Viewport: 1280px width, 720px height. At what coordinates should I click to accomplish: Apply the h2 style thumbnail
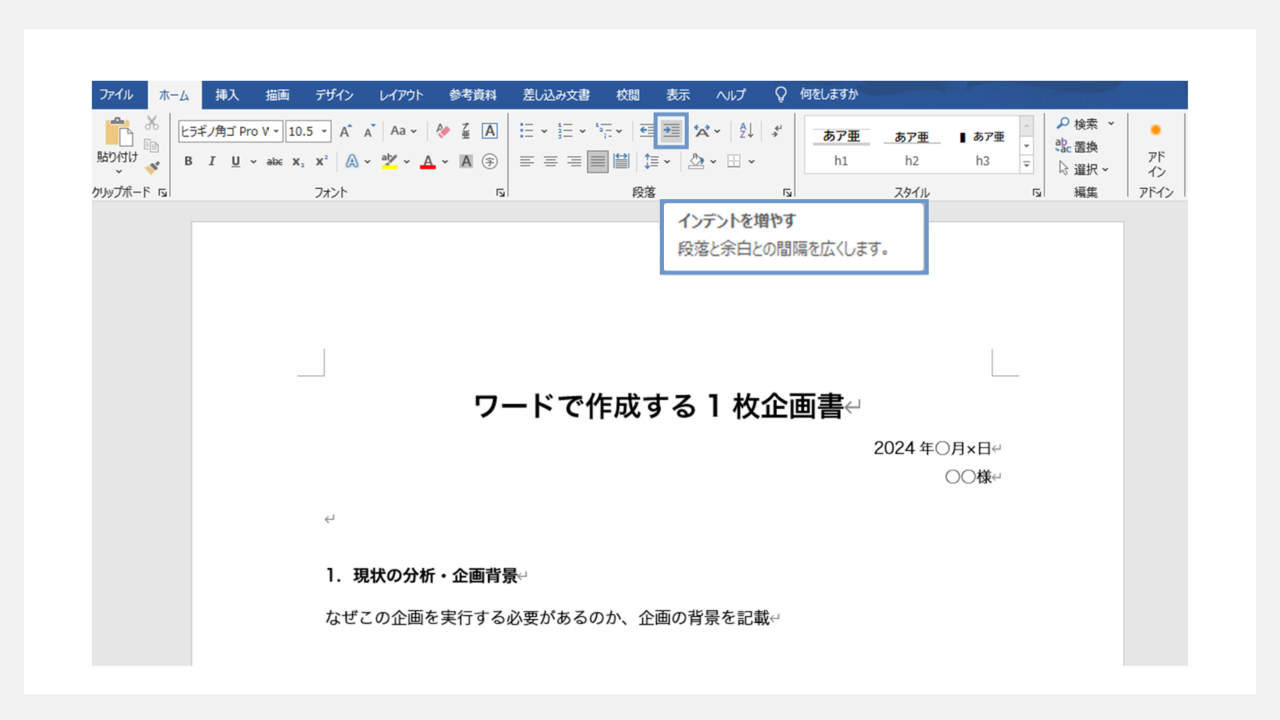(911, 147)
